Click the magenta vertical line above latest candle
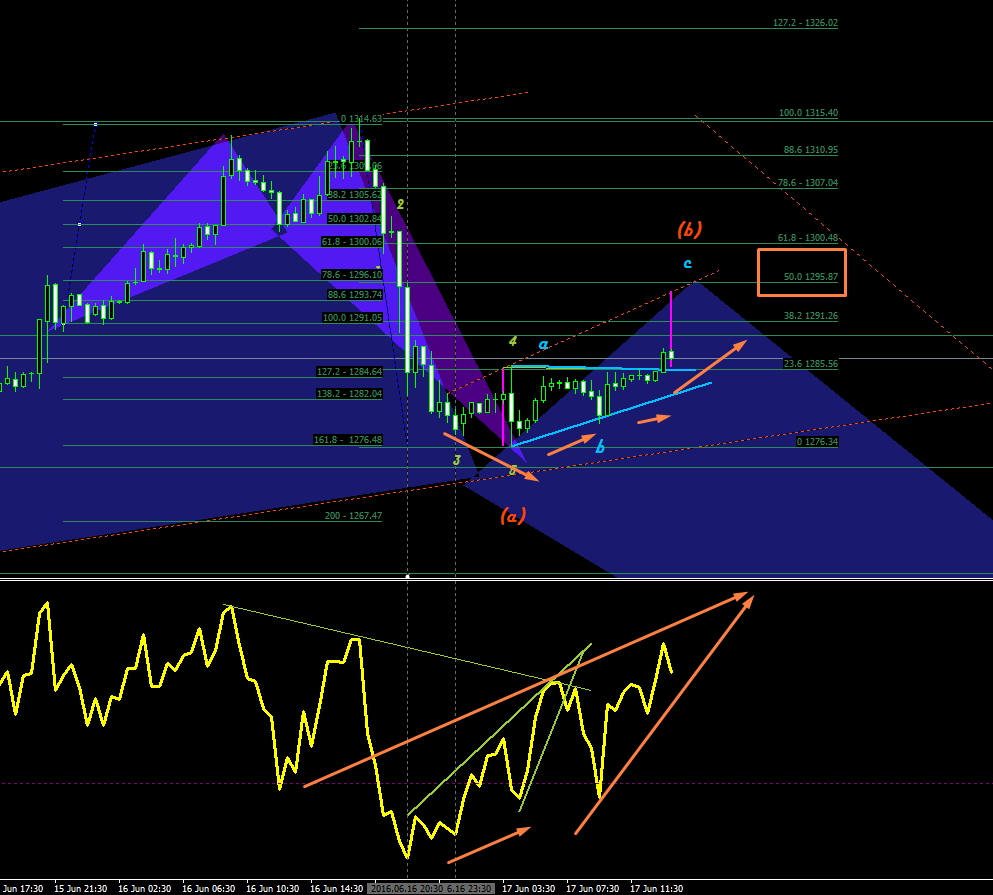 point(671,328)
